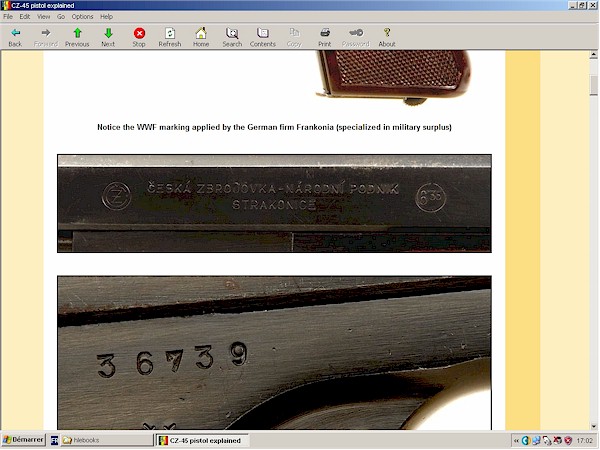
Task: Click the taskbar clock showing 17:02
Action: pyautogui.click(x=584, y=441)
